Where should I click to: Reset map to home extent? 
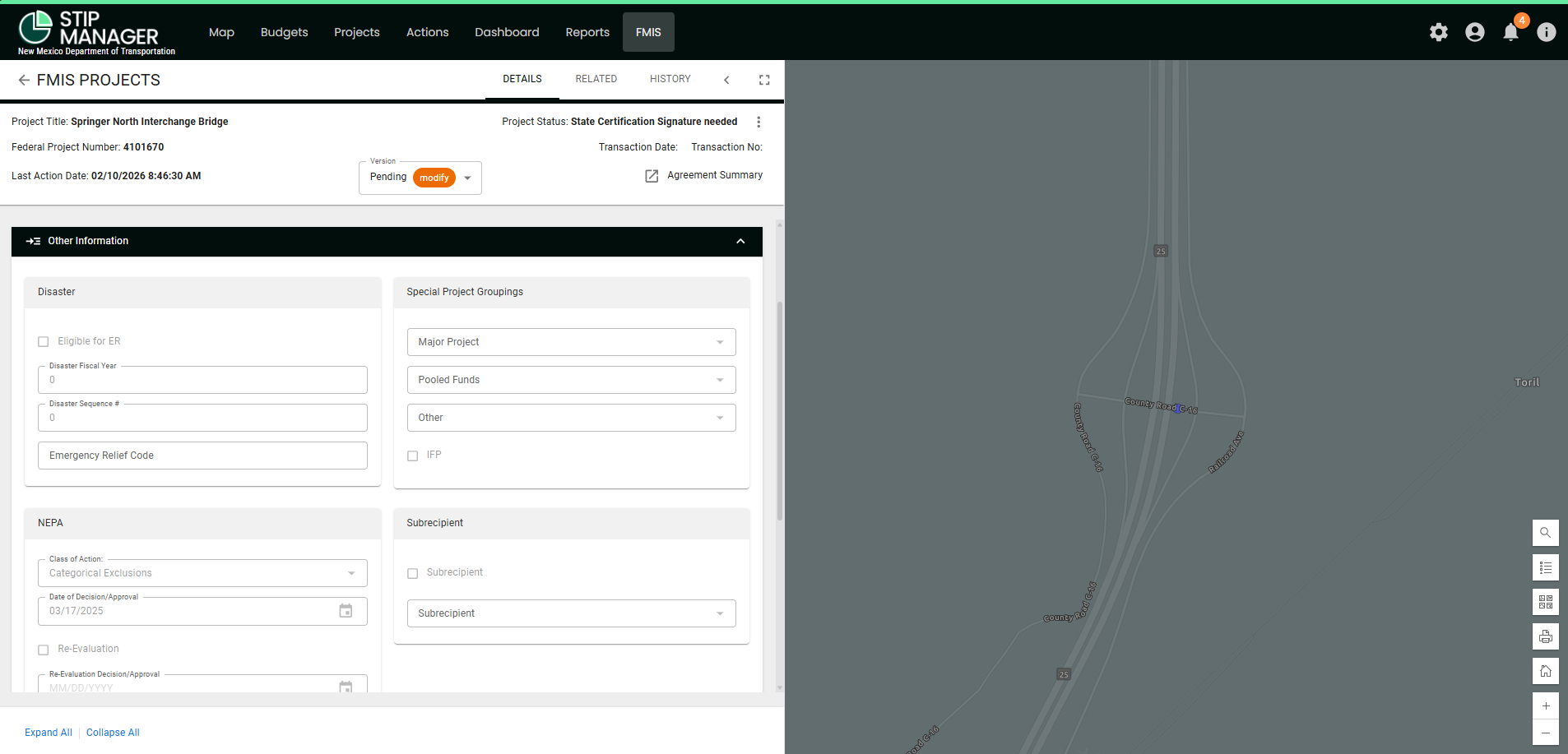pos(1545,671)
